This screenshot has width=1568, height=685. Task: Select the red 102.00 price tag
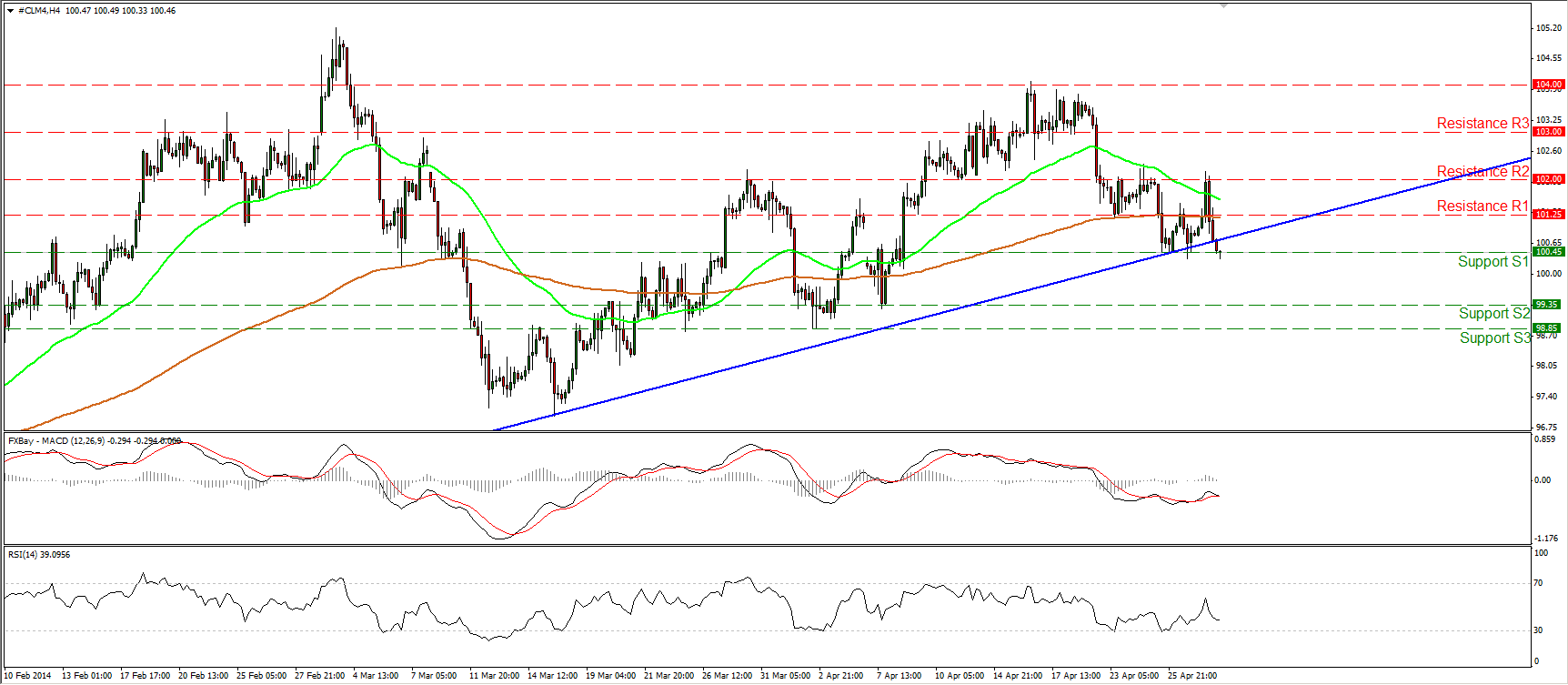pyautogui.click(x=1548, y=179)
